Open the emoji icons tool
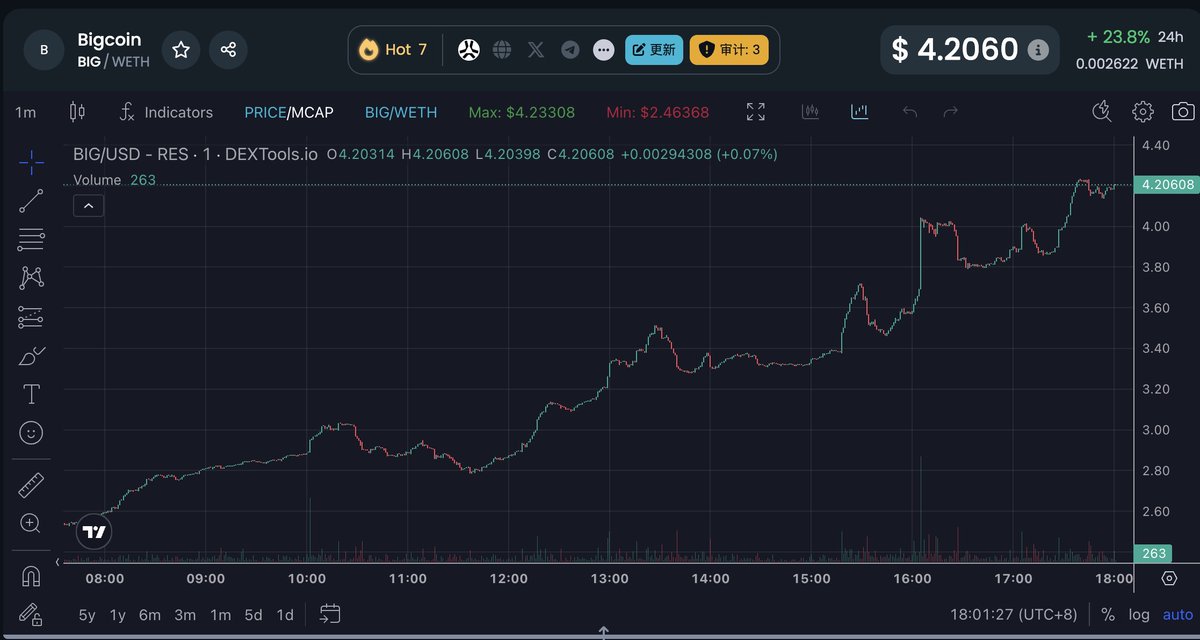 [x=31, y=433]
